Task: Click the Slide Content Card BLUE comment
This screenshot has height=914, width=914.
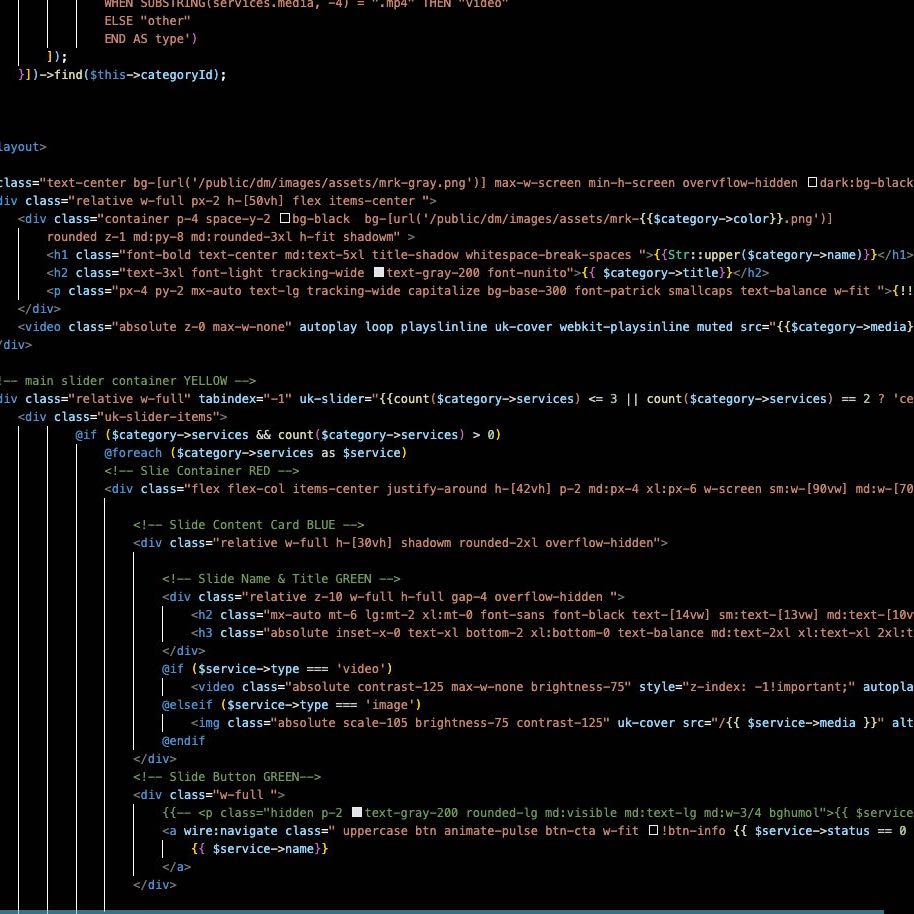Action: [248, 525]
